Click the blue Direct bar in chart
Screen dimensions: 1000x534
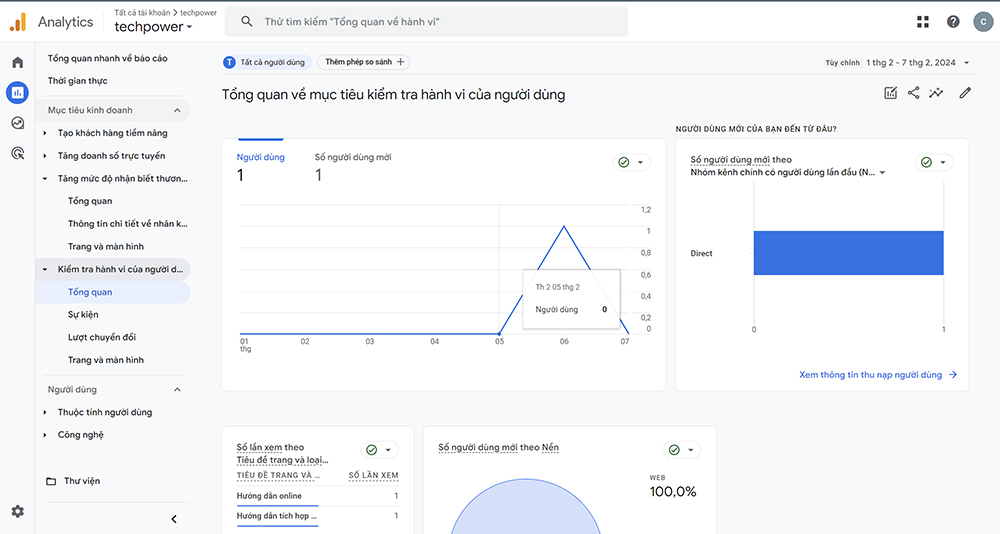tap(848, 253)
